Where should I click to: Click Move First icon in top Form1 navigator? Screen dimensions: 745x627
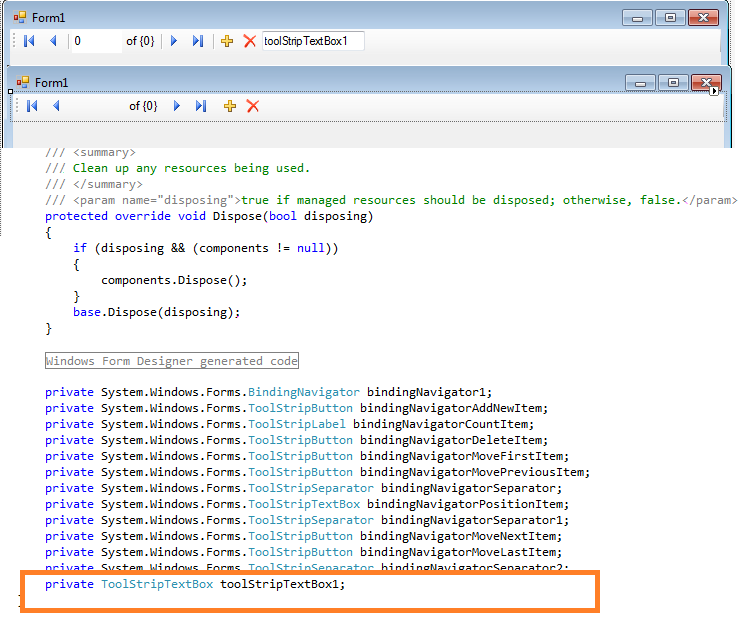[29, 41]
